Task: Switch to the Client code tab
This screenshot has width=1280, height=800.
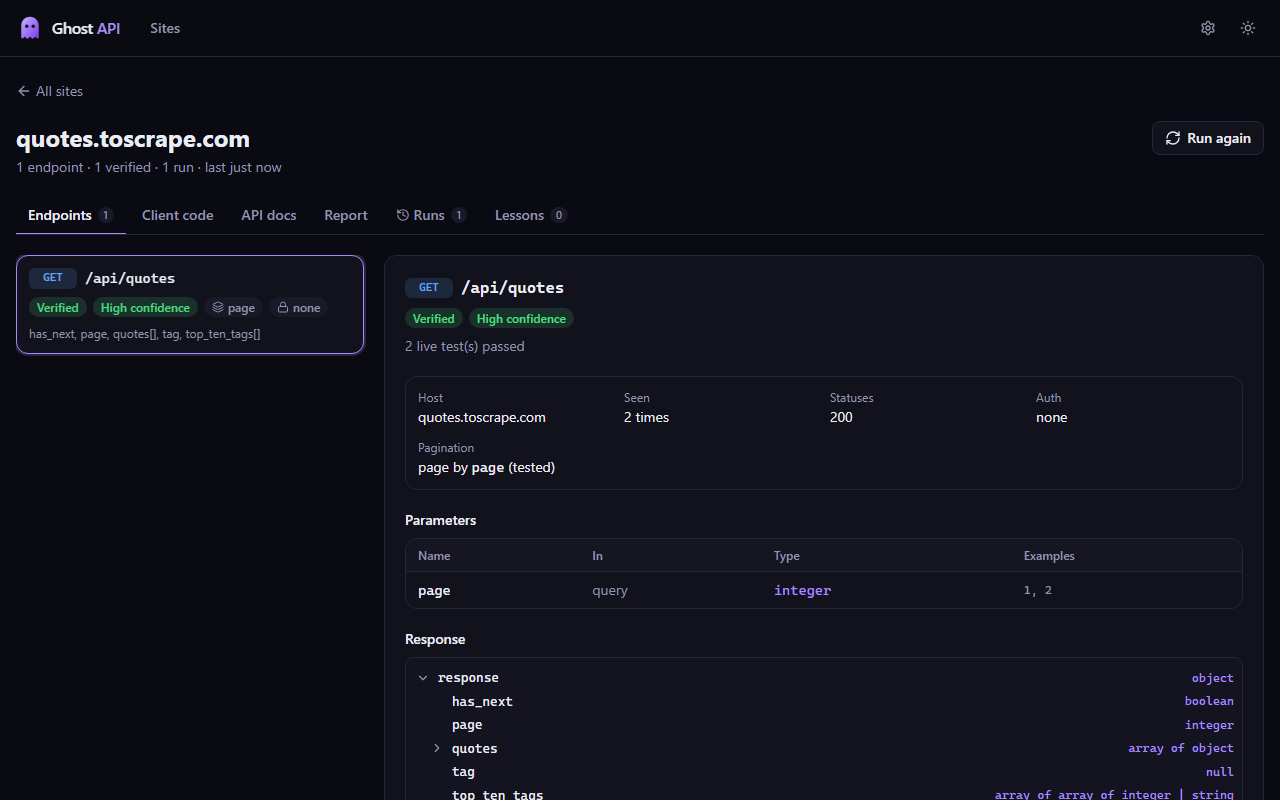Action: [x=178, y=215]
